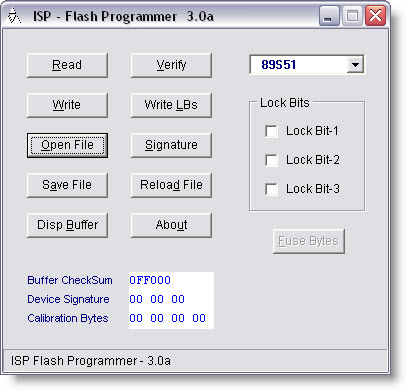This screenshot has height=391, width=407.
Task: Click the Buffer CheckSum label
Action: click(70, 280)
